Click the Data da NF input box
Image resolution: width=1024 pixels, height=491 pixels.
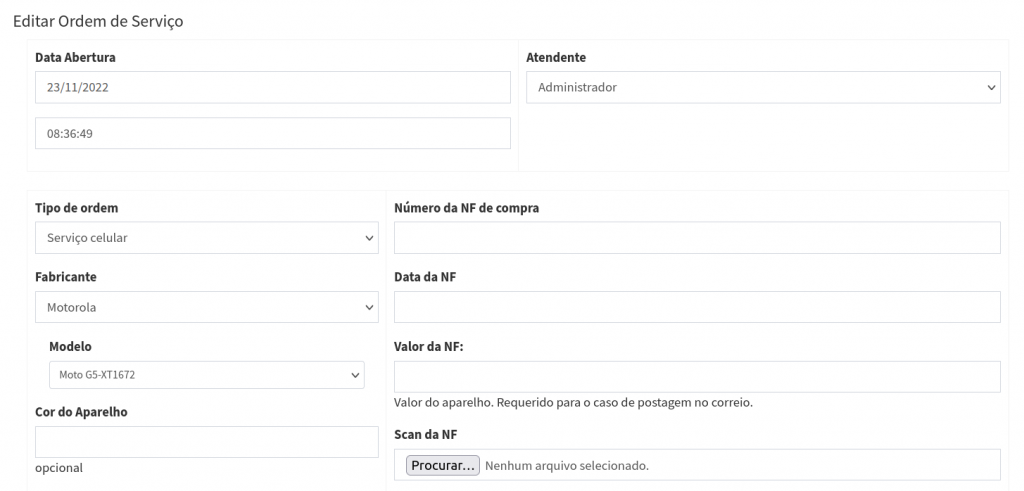(x=697, y=307)
